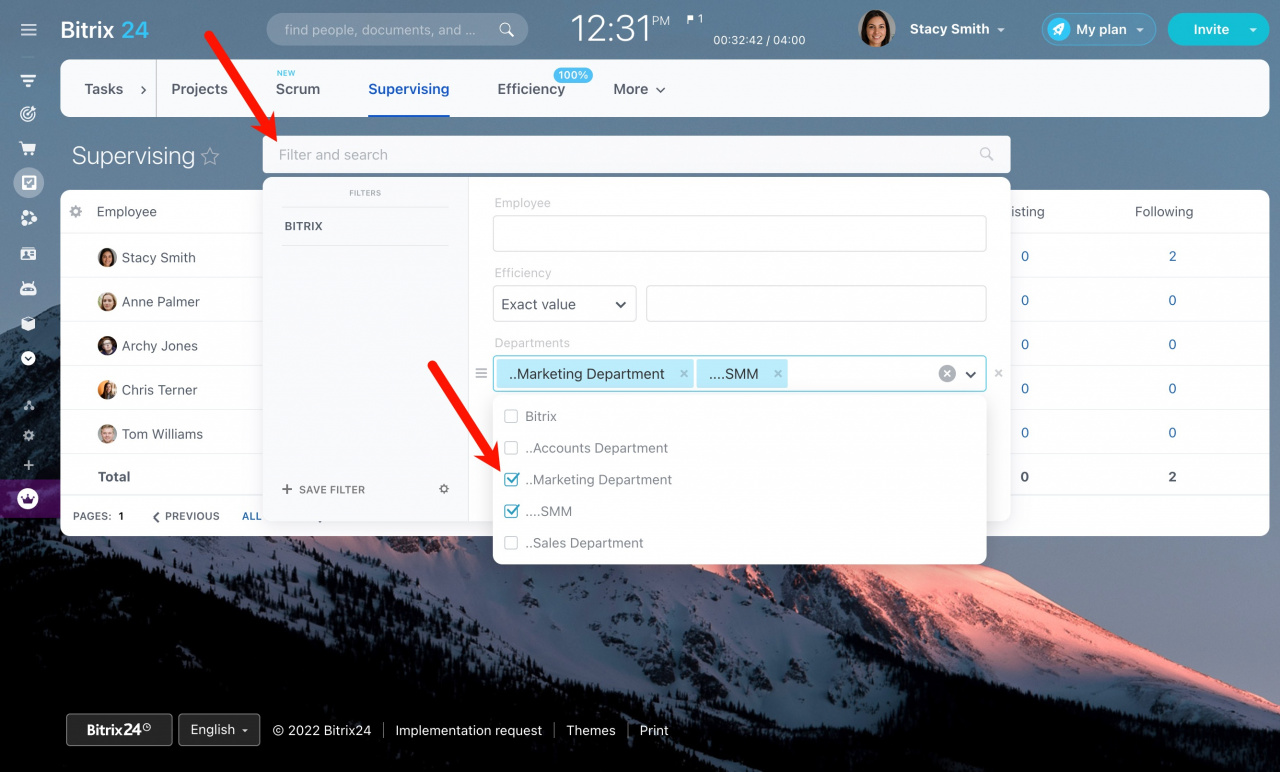The image size is (1280, 772).
Task: Open the shopping cart icon in sidebar
Action: coord(28,148)
